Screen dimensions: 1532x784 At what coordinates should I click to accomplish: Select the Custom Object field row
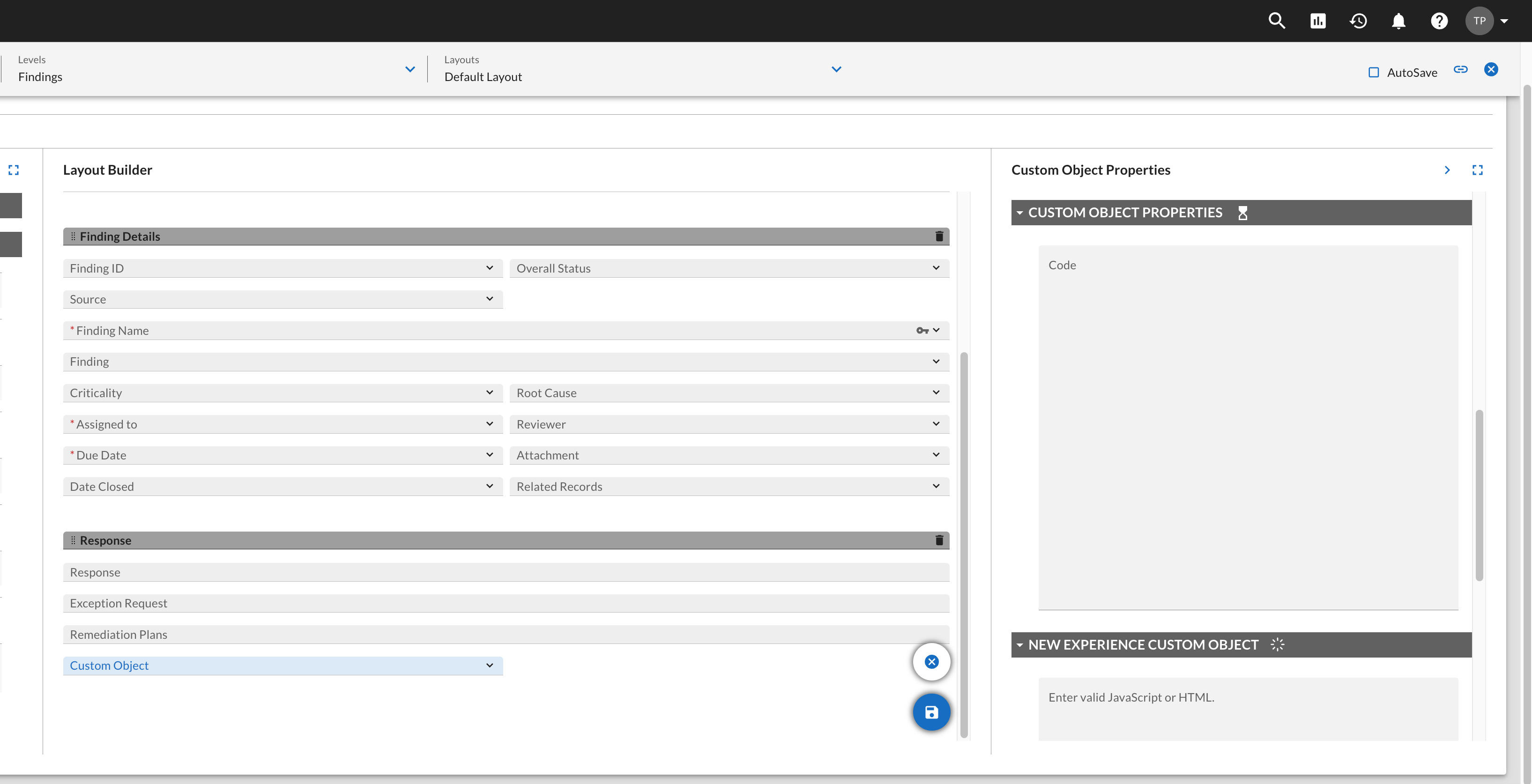283,666
